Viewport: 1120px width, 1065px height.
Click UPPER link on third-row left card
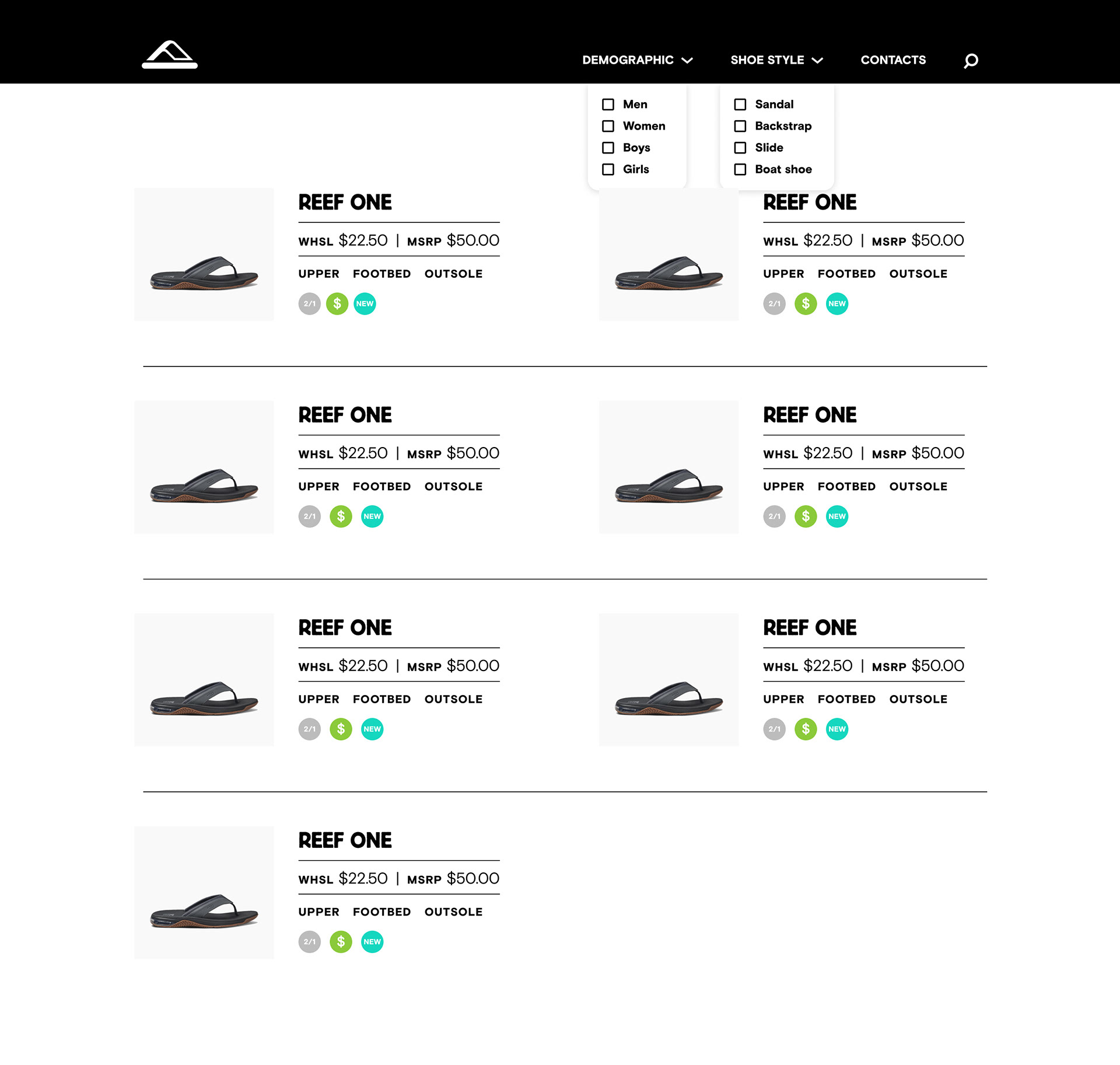tap(318, 699)
